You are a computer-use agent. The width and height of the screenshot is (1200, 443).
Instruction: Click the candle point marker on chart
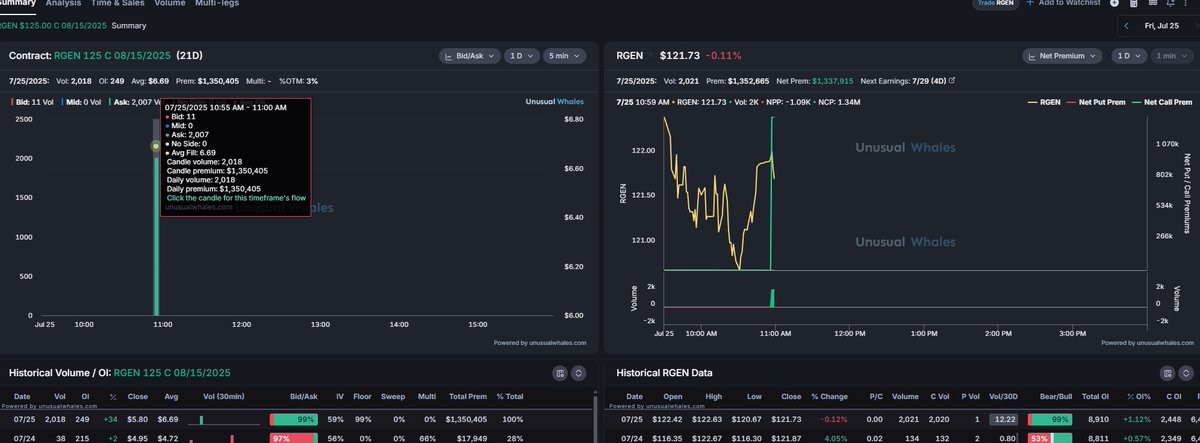pyautogui.click(x=156, y=146)
